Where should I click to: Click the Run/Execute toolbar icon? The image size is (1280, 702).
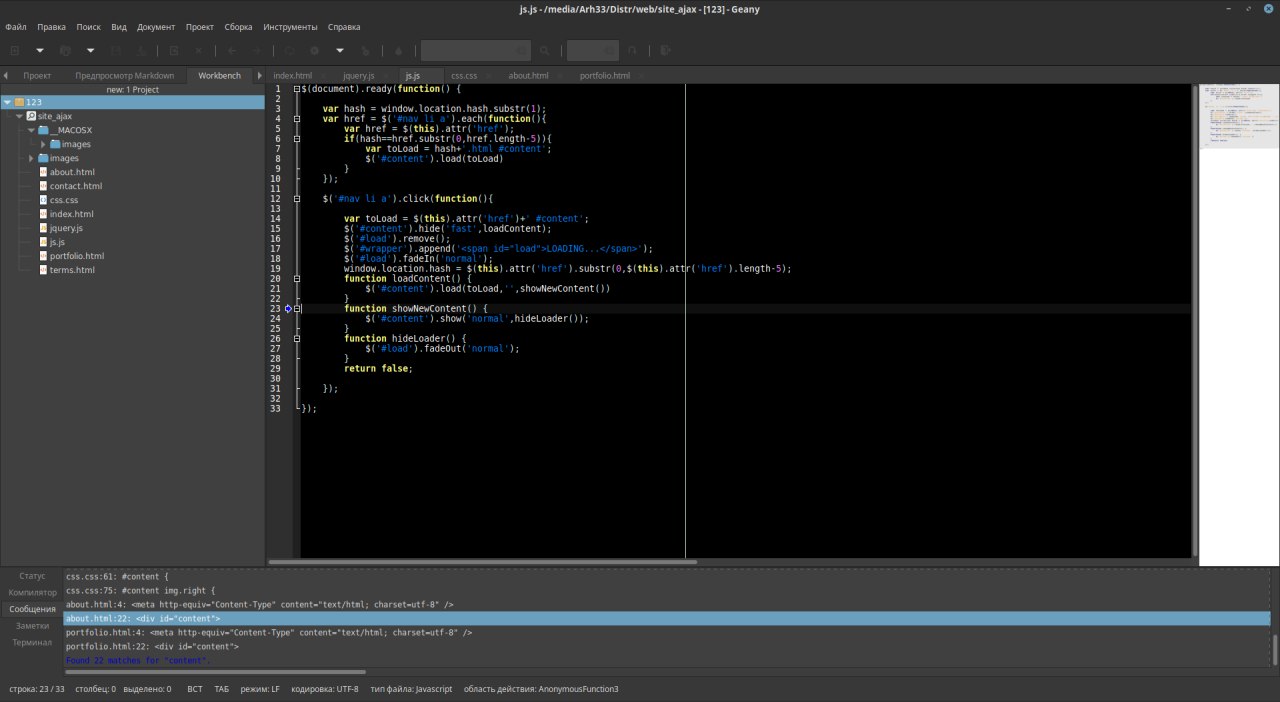click(365, 50)
